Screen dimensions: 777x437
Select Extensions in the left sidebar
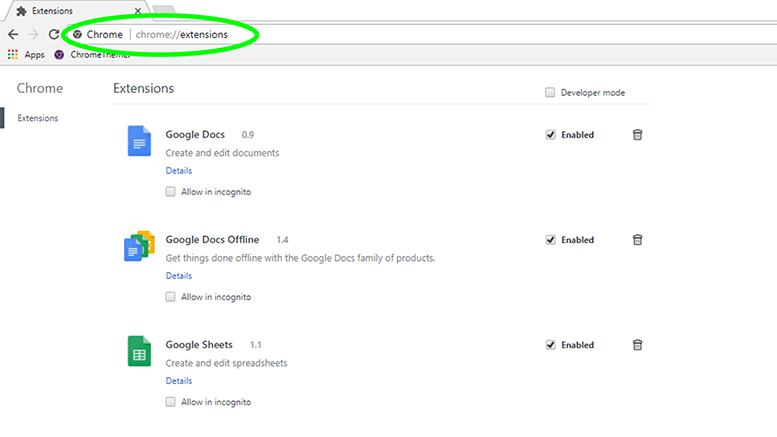coord(38,118)
